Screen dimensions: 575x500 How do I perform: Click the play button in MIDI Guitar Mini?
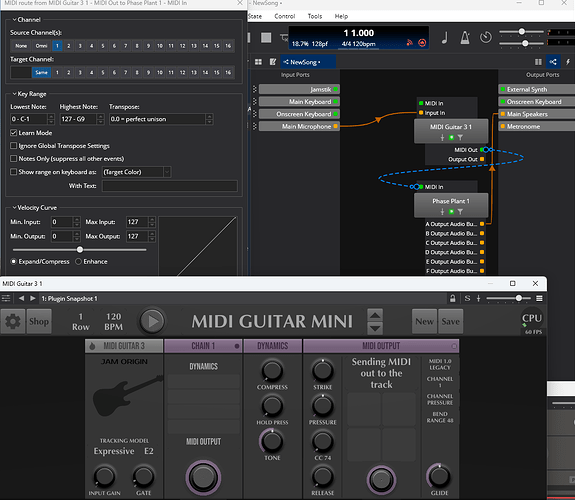pyautogui.click(x=153, y=321)
